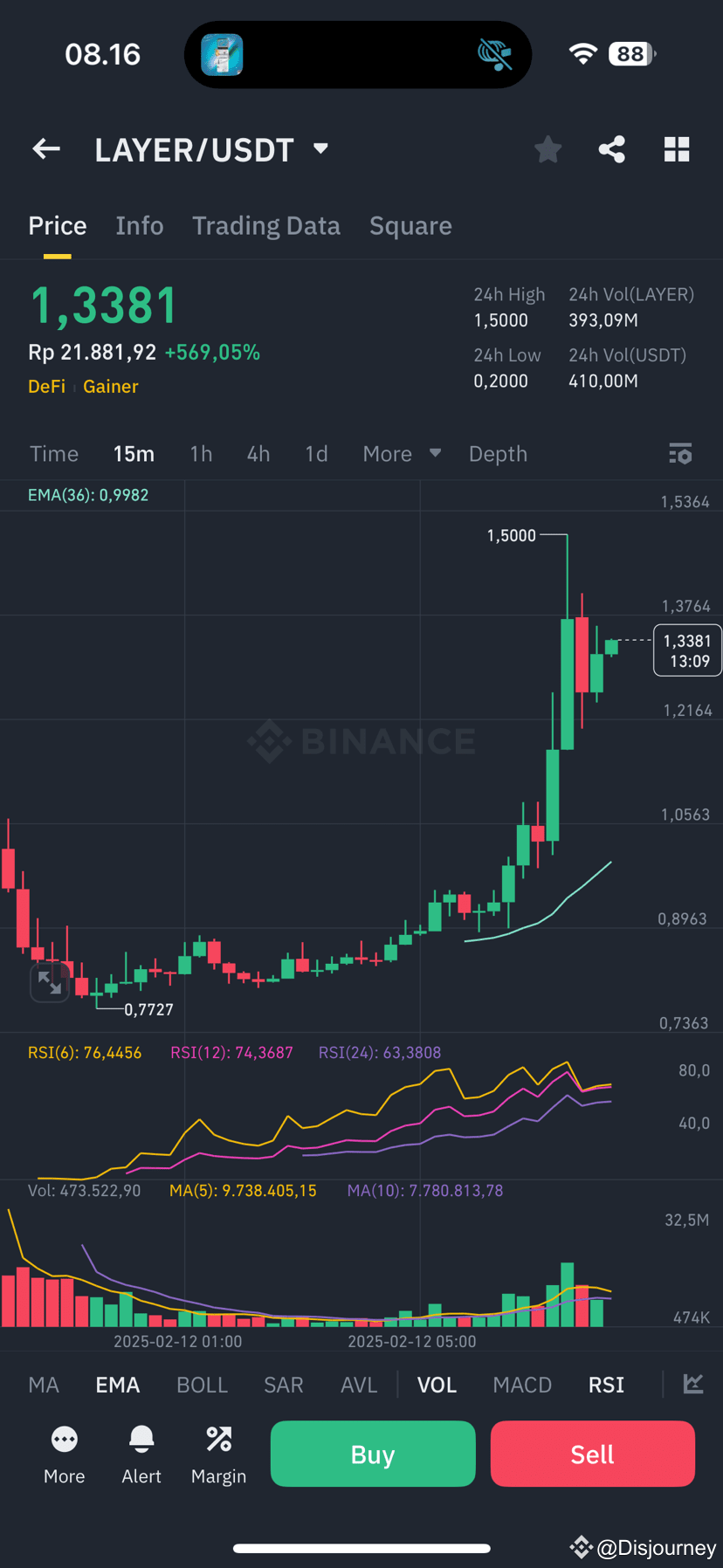Select the Time chart interval

(x=54, y=454)
